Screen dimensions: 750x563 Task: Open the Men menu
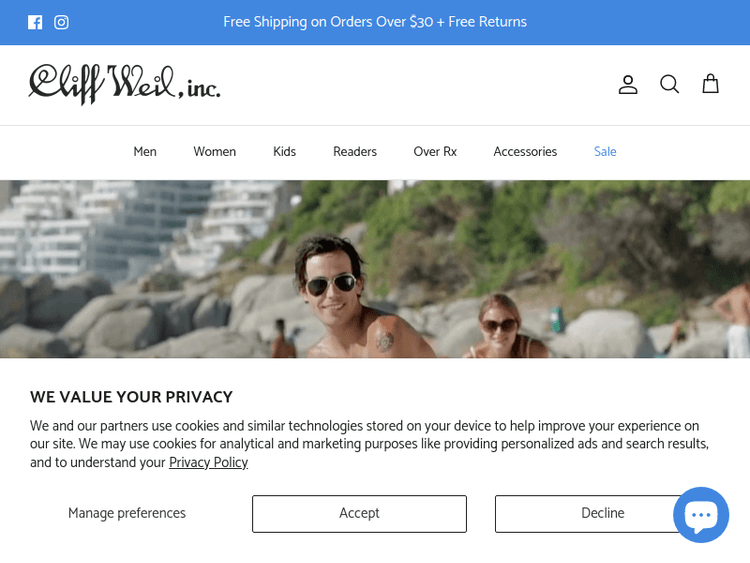[x=145, y=152]
